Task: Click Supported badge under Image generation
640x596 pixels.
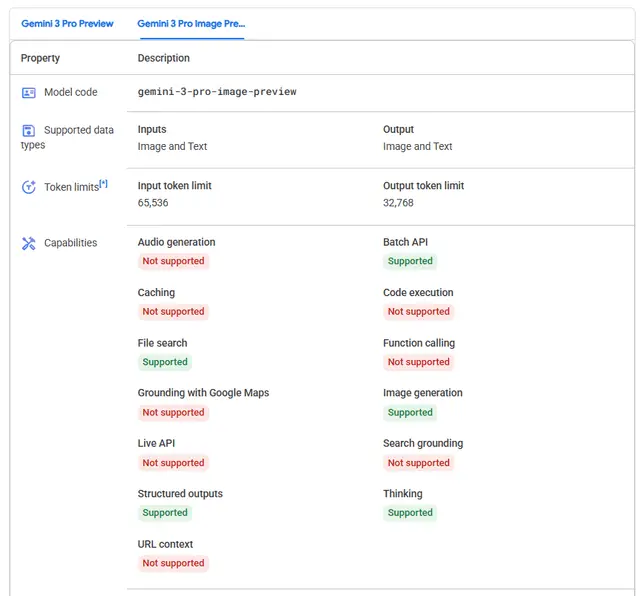Action: pos(410,412)
